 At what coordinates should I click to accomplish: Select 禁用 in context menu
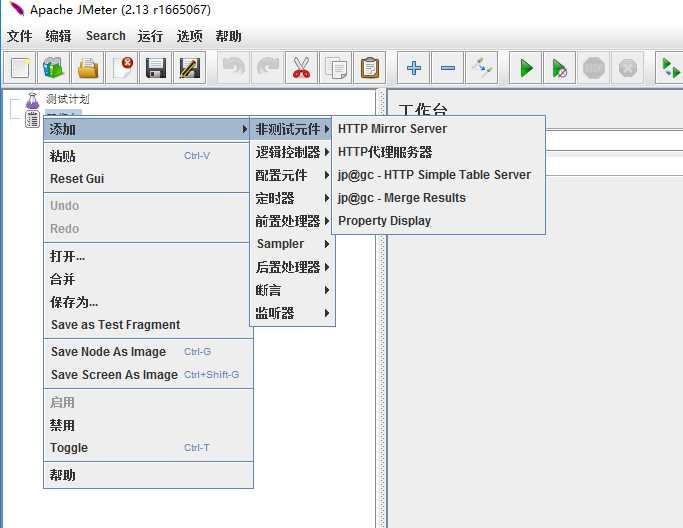[x=148, y=425]
